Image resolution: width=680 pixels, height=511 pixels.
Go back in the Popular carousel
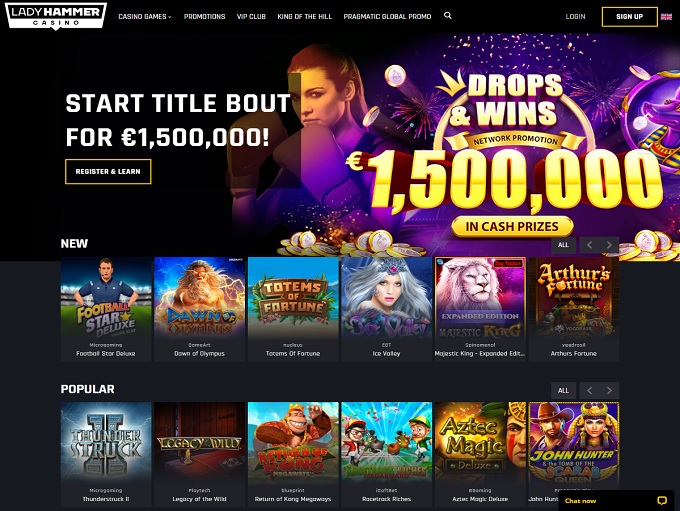tap(589, 390)
